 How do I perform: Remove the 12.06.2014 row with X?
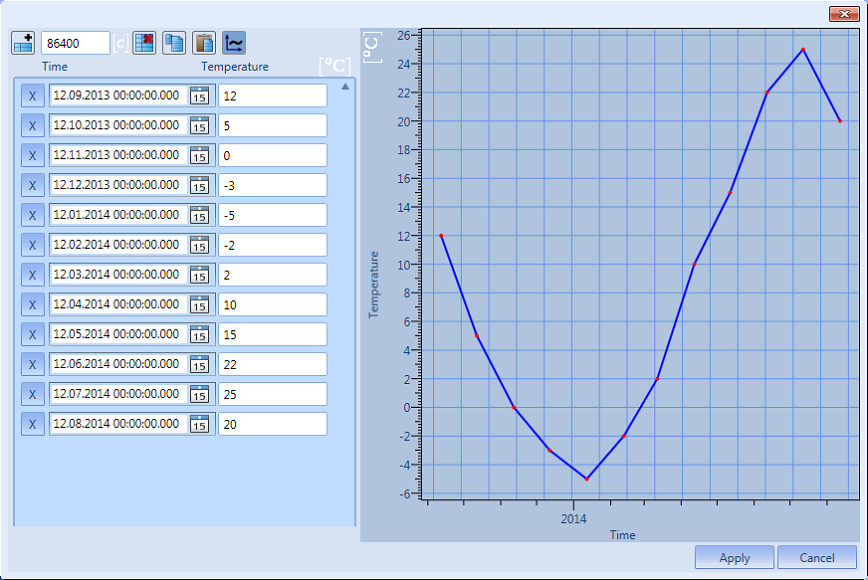pyautogui.click(x=33, y=365)
